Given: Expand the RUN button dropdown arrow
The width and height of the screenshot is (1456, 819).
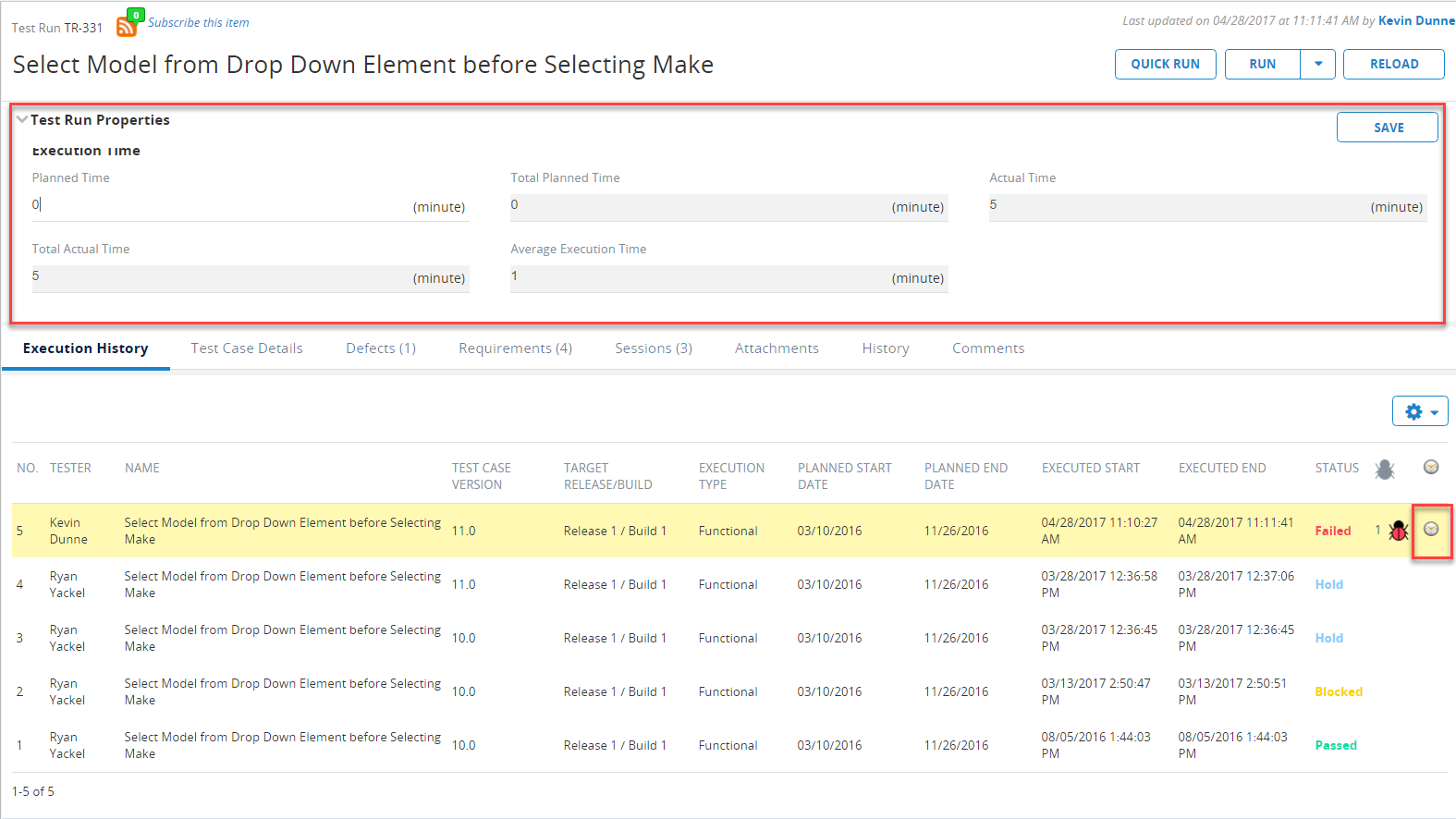Looking at the screenshot, I should (x=1318, y=64).
